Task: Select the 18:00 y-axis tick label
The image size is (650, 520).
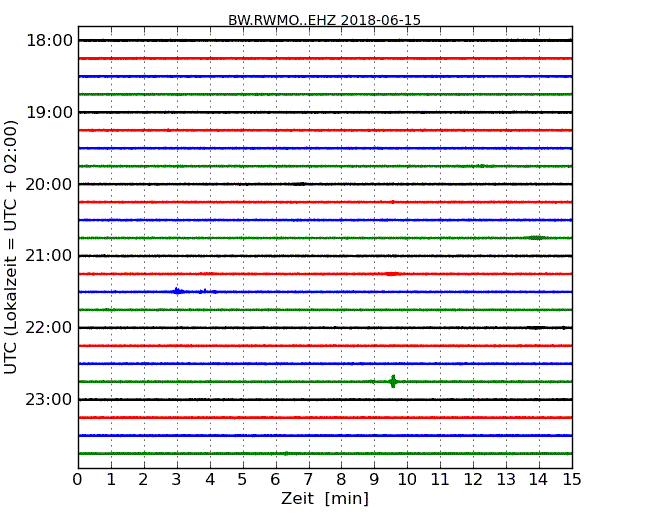Action: pos(49,41)
